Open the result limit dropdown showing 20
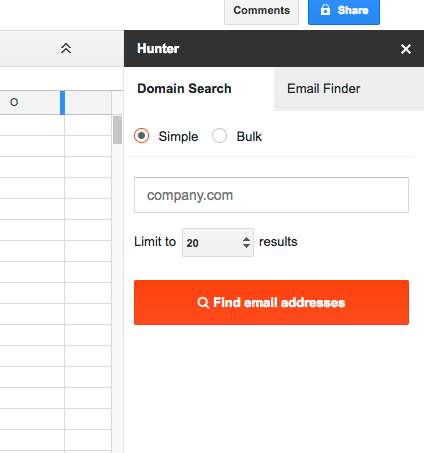This screenshot has width=424, height=453. (x=218, y=242)
